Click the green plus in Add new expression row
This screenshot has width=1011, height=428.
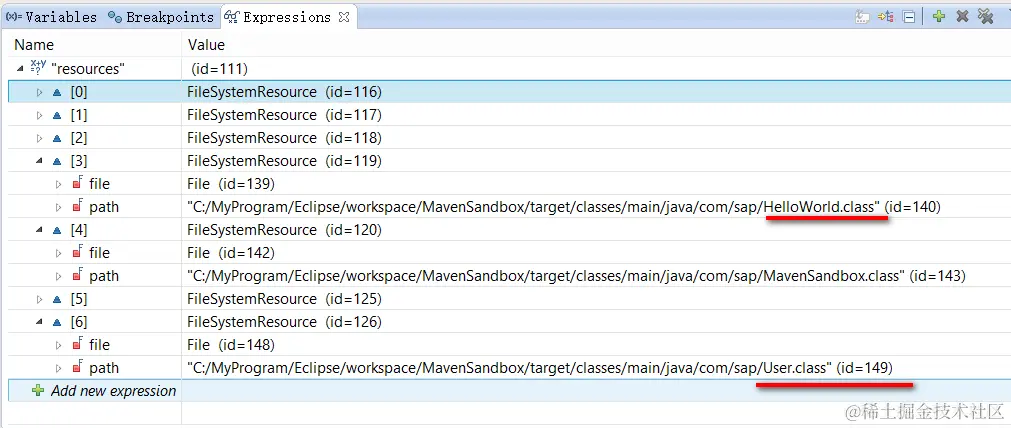[39, 391]
